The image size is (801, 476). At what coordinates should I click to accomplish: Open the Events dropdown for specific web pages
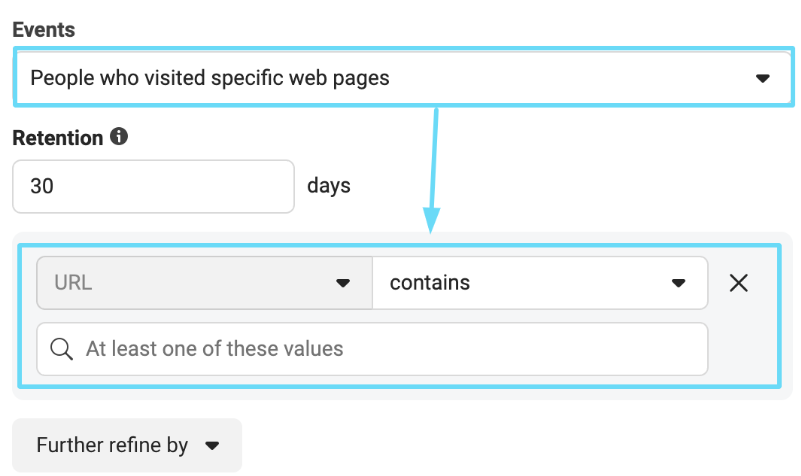coord(404,78)
